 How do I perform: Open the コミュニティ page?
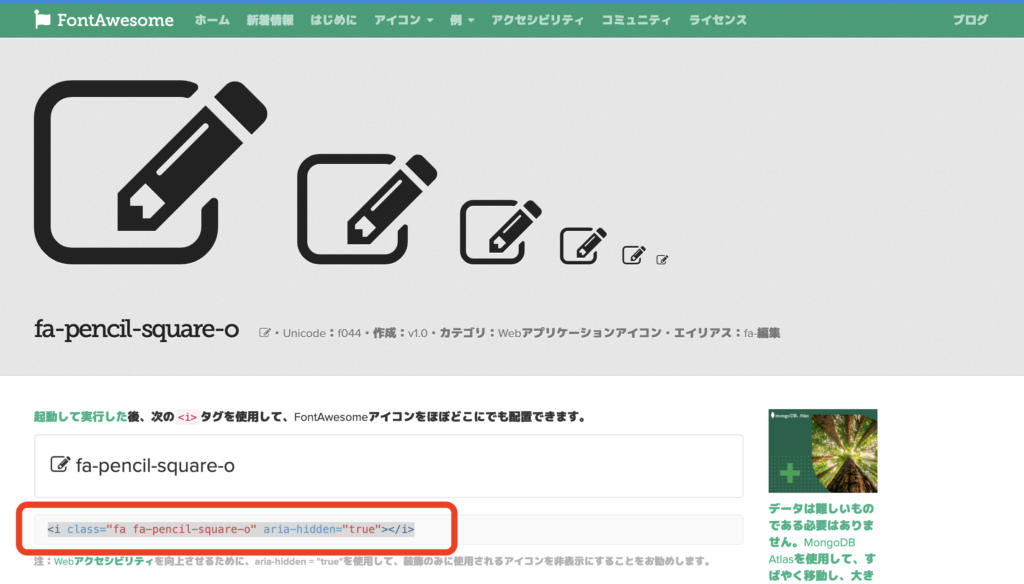pyautogui.click(x=636, y=20)
